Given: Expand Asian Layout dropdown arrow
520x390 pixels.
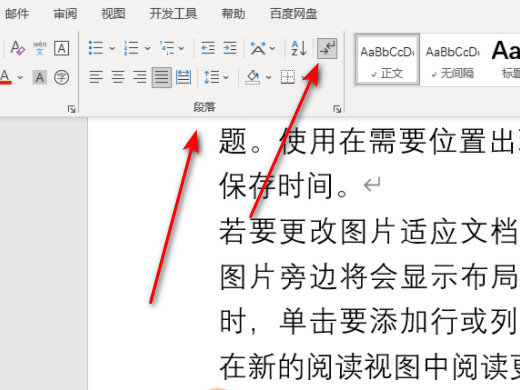Looking at the screenshot, I should (x=272, y=49).
